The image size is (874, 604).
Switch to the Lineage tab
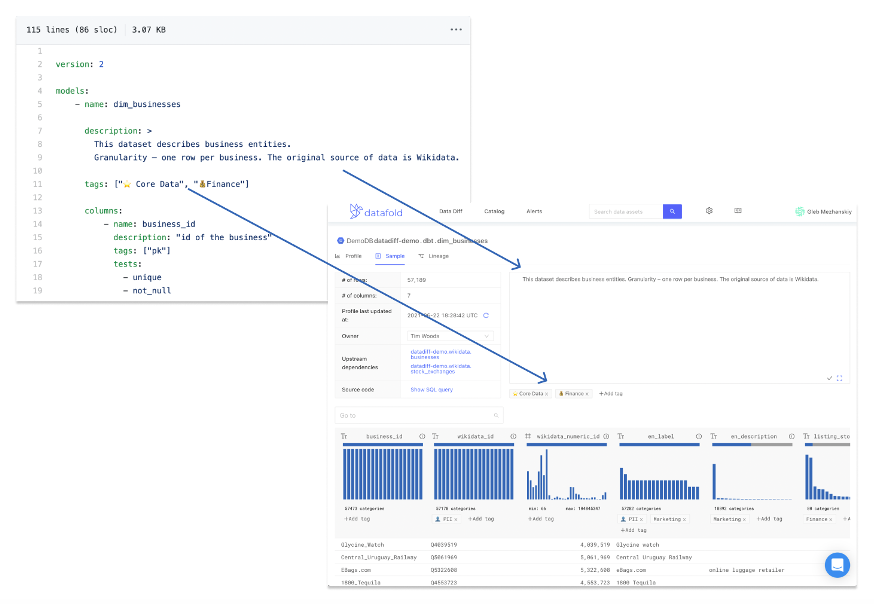pos(431,256)
